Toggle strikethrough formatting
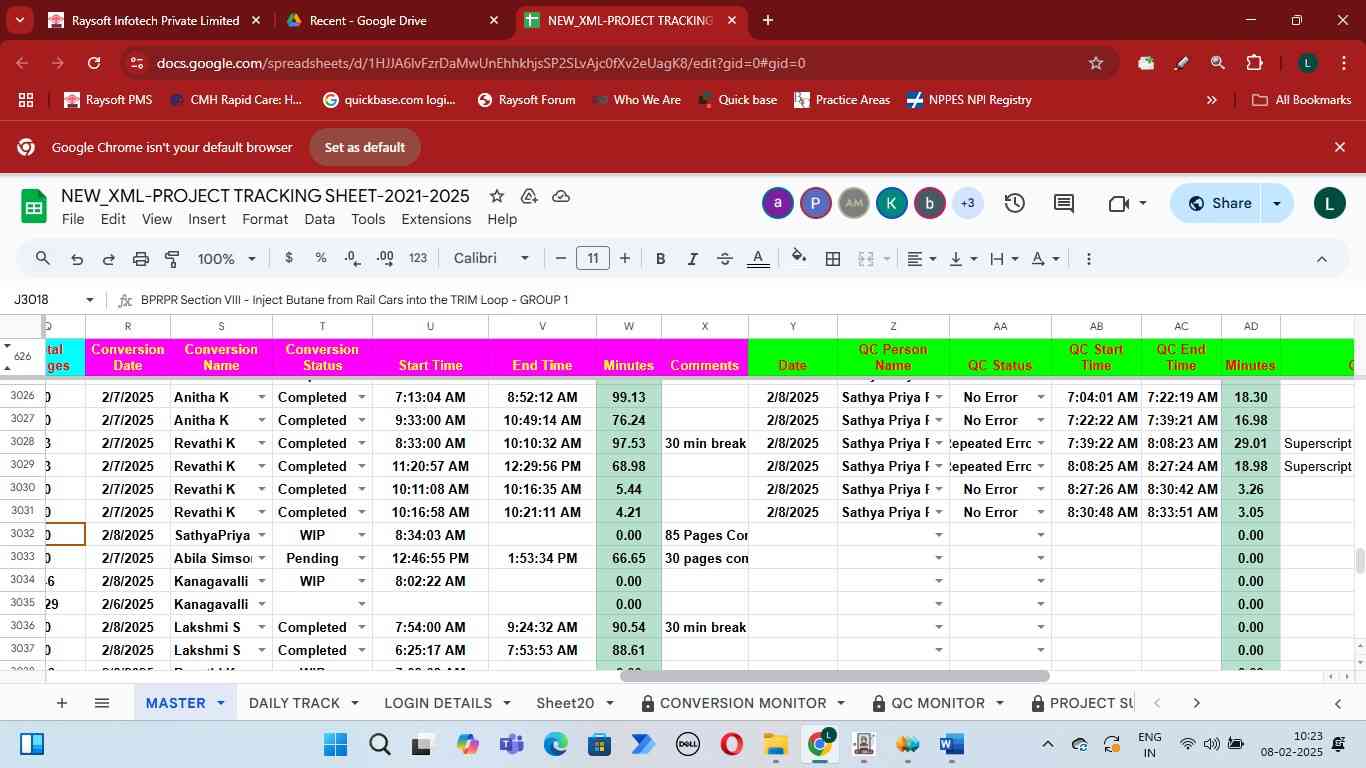This screenshot has width=1366, height=768. (725, 259)
